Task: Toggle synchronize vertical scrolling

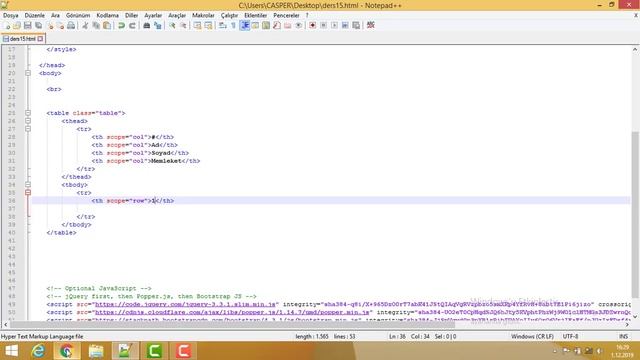Action: click(x=197, y=25)
